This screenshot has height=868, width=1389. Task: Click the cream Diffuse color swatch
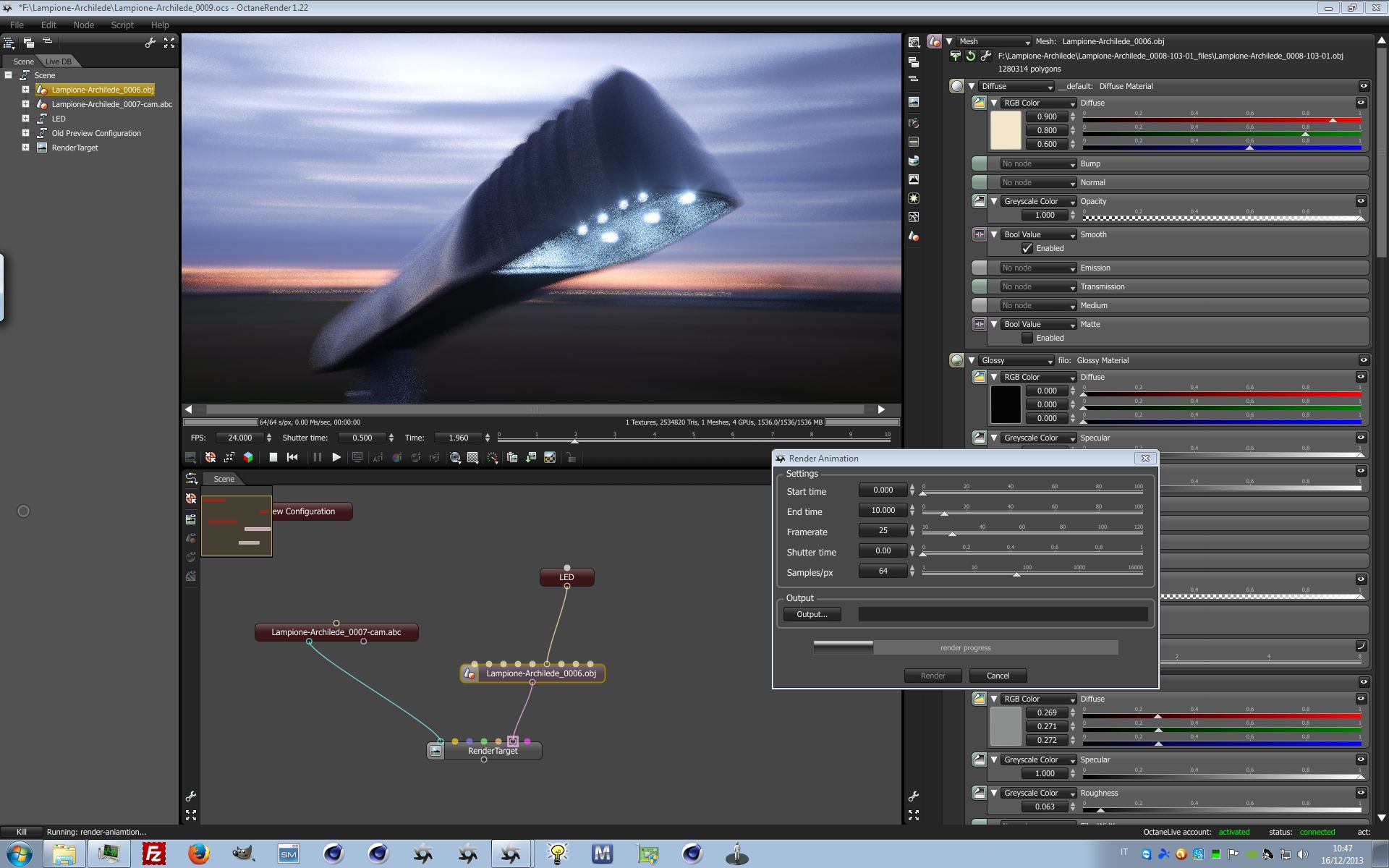1005,130
